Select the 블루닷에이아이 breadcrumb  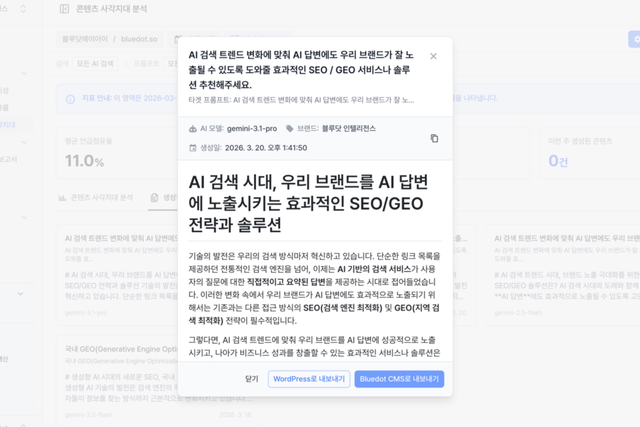point(85,39)
